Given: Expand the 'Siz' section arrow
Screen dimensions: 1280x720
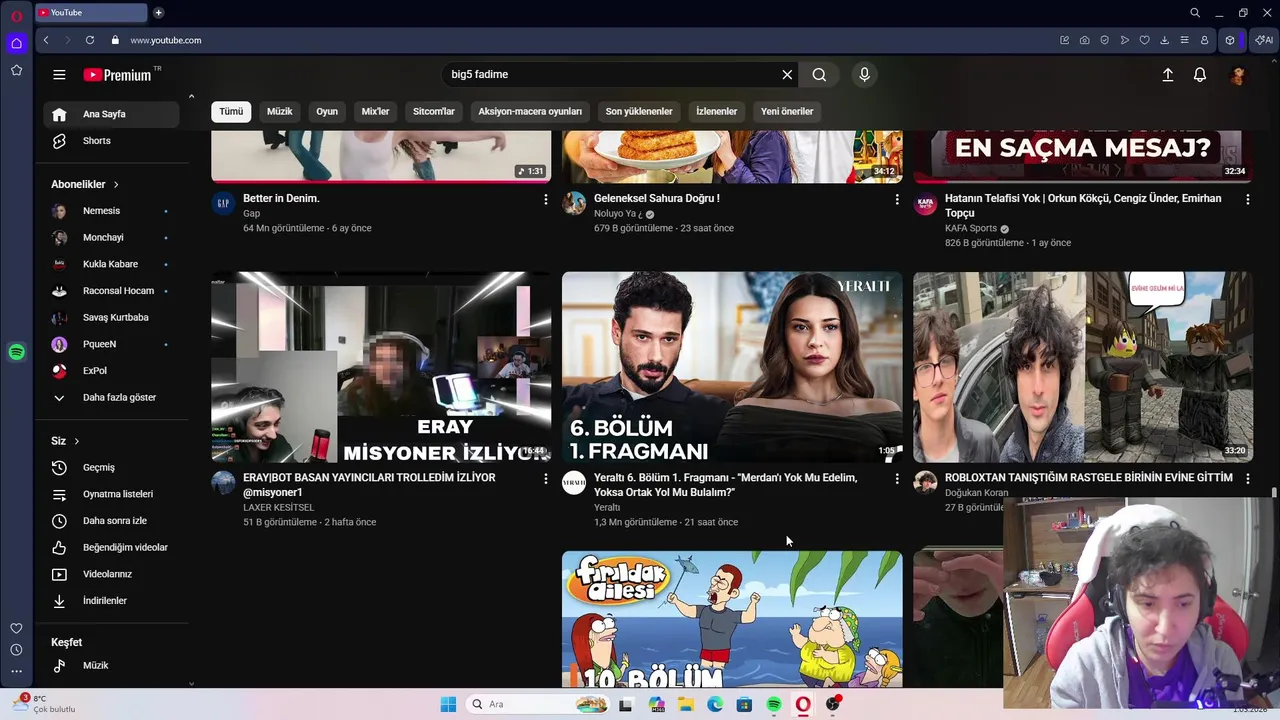Looking at the screenshot, I should [76, 441].
